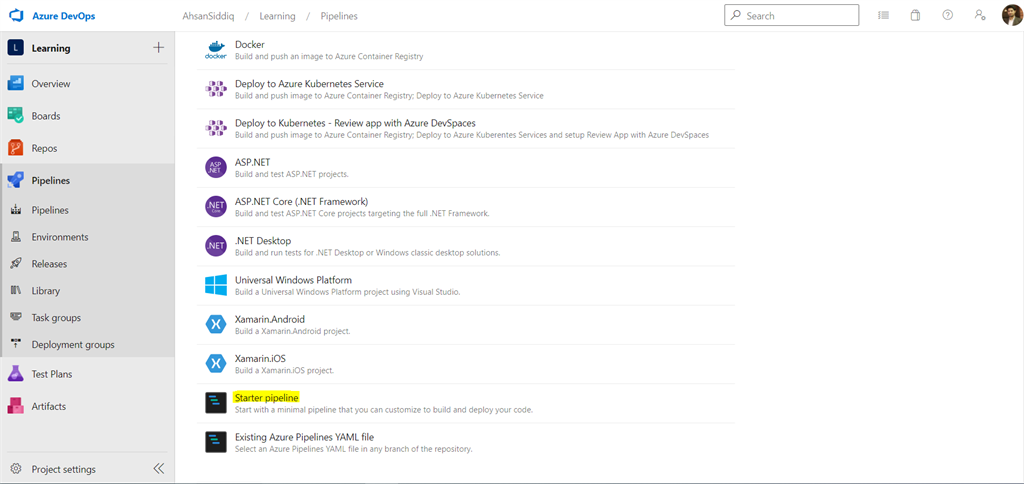Click the Universal Windows Platform Windows icon
The height and width of the screenshot is (484, 1024).
216,285
